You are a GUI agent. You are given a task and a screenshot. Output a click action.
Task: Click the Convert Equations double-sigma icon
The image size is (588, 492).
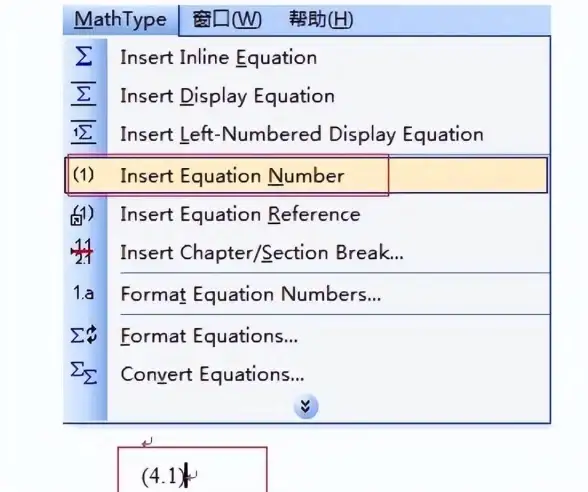(84, 373)
